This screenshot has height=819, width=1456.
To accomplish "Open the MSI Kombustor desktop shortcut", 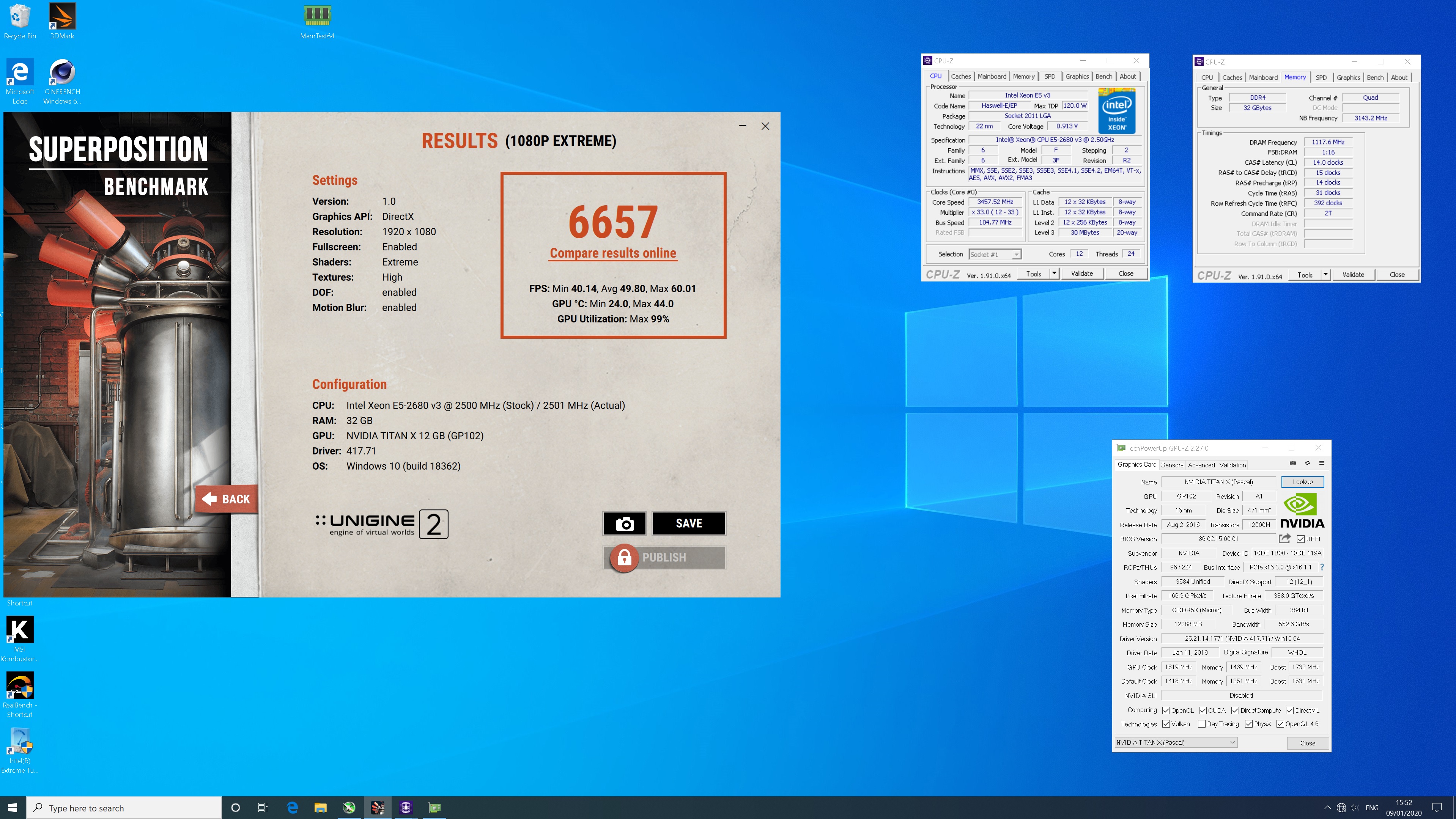I will 20,639.
